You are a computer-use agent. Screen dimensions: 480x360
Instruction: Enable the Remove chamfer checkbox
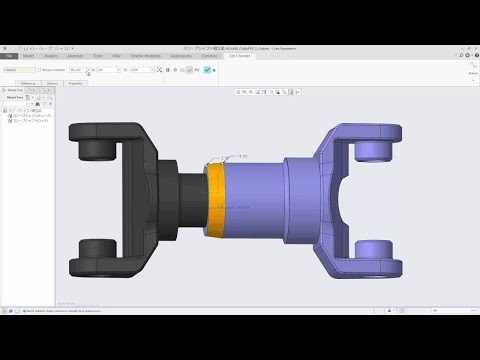tap(39, 70)
